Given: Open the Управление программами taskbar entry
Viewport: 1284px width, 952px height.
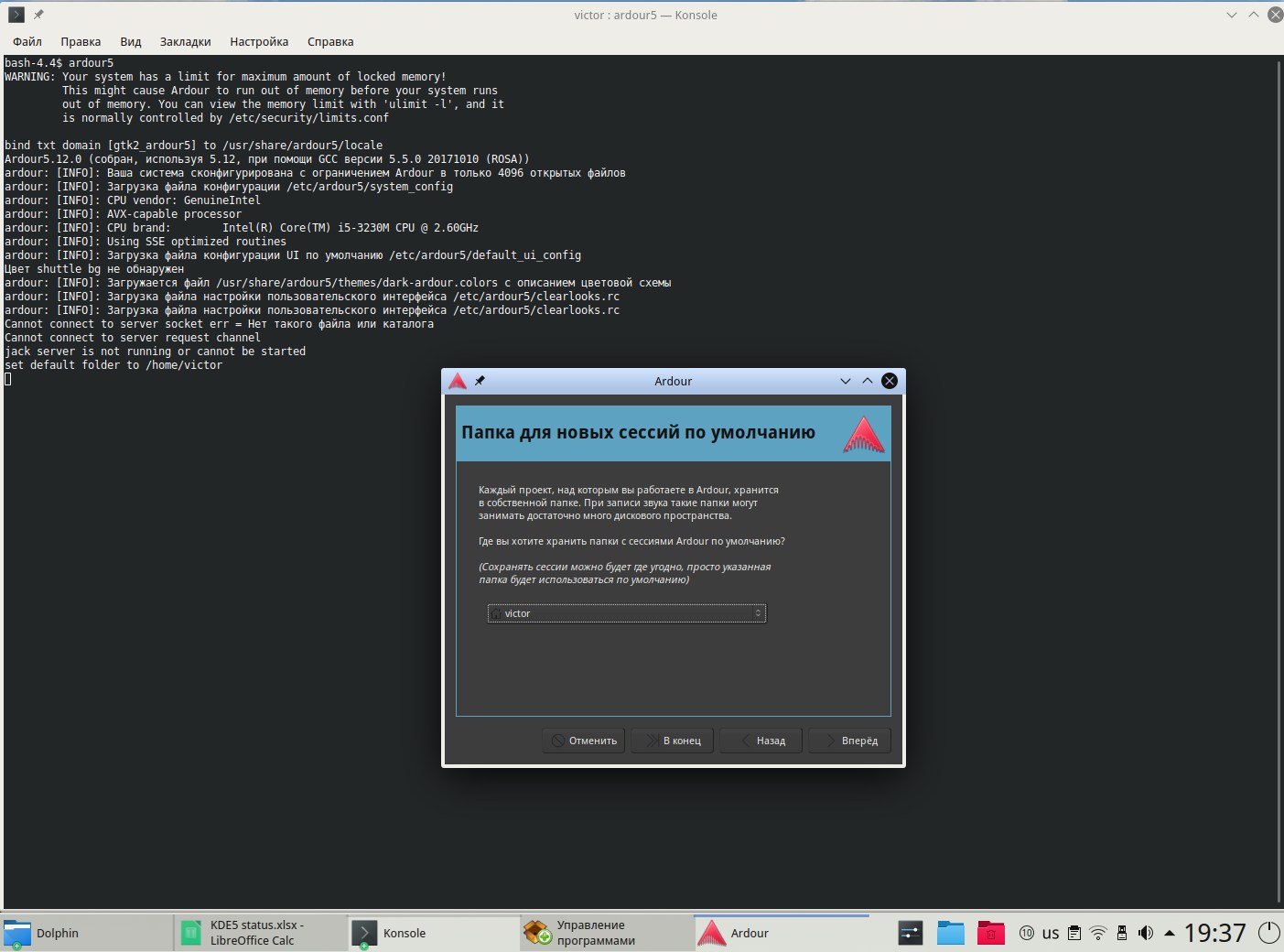Looking at the screenshot, I should coord(607,933).
